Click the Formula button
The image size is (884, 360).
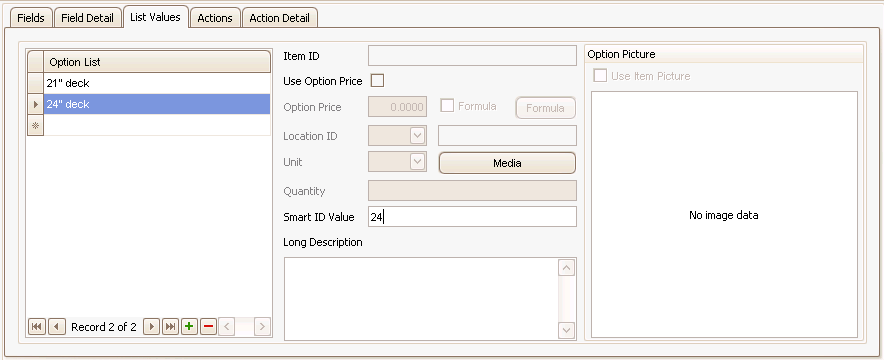545,108
